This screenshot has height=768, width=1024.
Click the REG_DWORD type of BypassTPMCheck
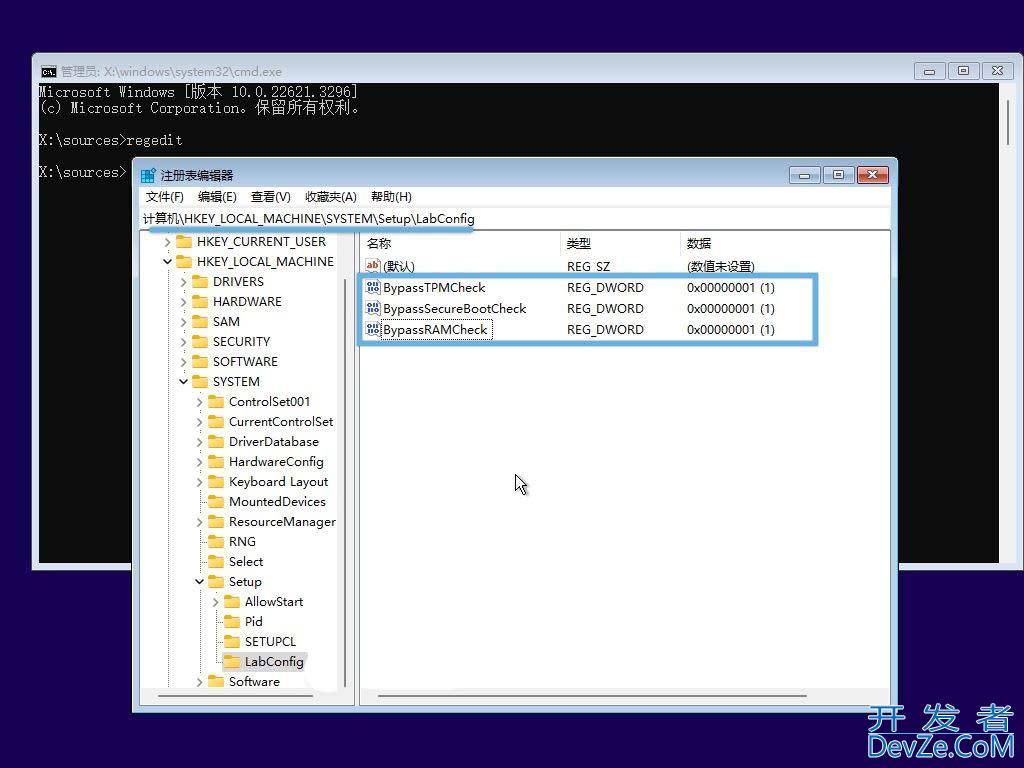pos(605,287)
